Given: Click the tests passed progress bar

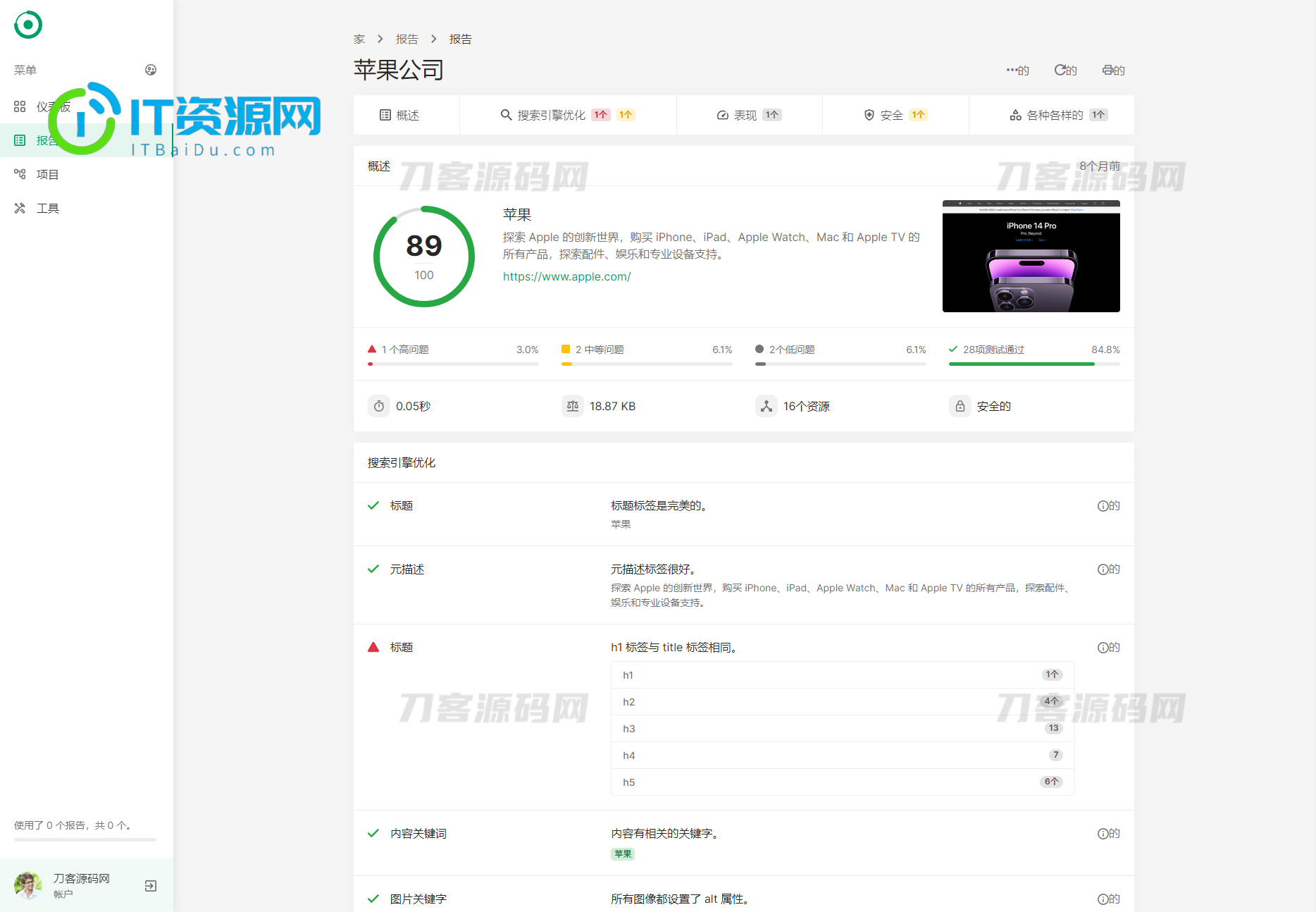Looking at the screenshot, I should 1034,364.
